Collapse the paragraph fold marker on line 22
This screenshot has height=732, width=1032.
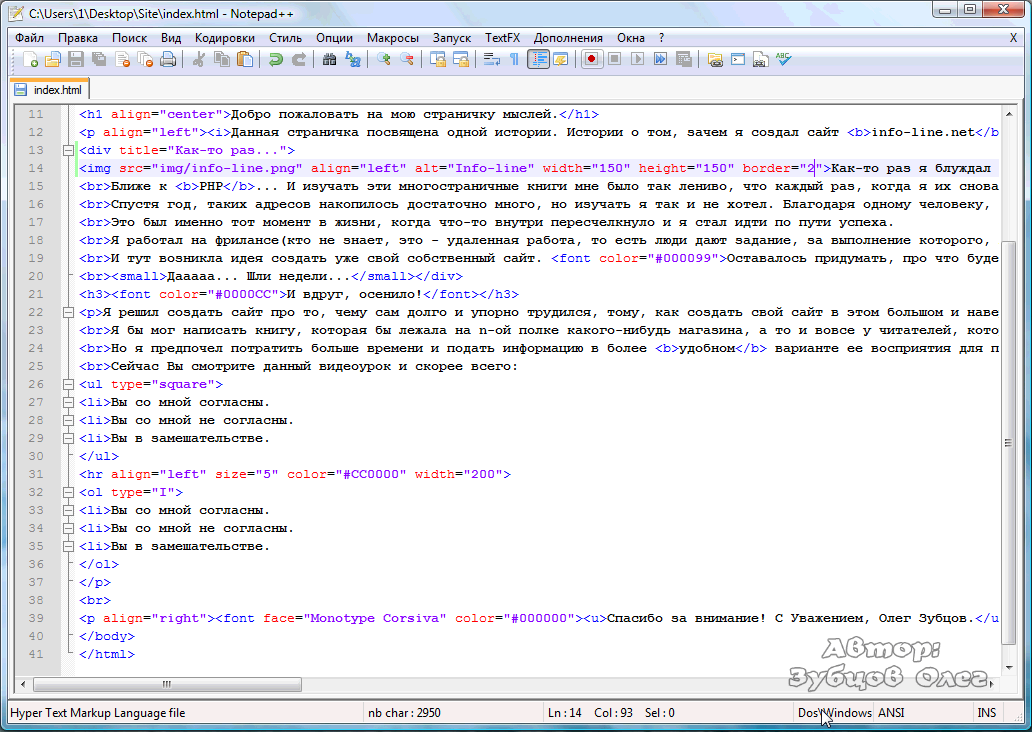coord(68,313)
